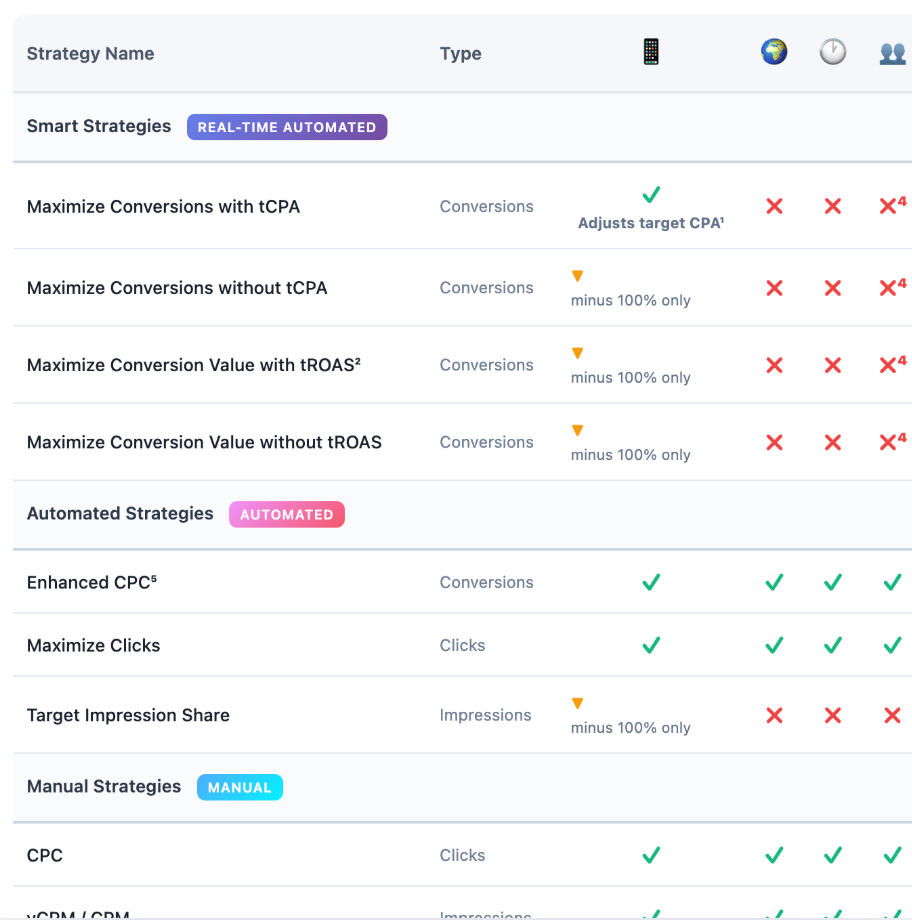Click the blue MANUAL badge

pyautogui.click(x=240, y=787)
